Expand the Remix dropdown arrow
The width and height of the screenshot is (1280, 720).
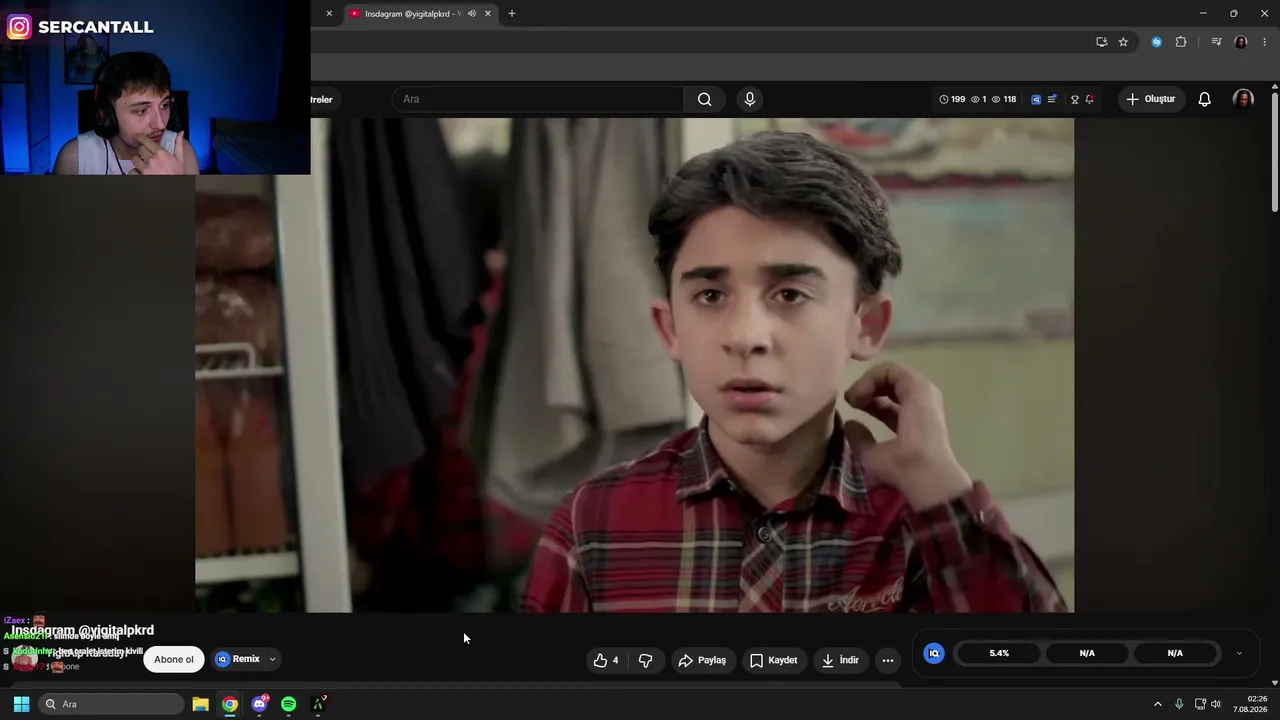point(272,659)
